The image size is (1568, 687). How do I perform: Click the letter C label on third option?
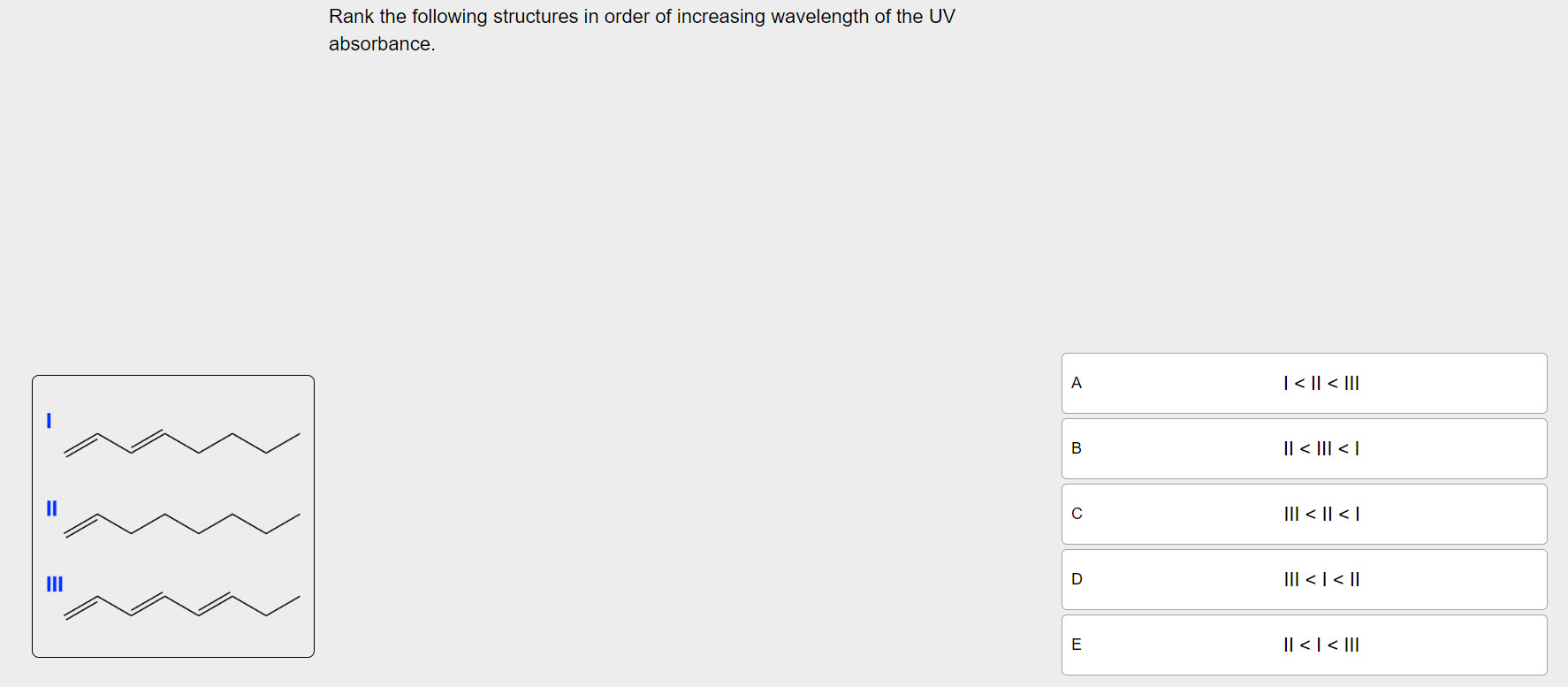[x=1077, y=514]
